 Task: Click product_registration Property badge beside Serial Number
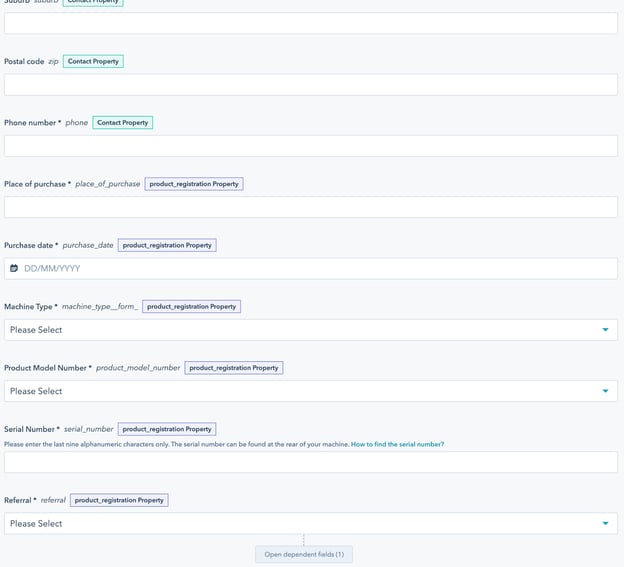coord(167,429)
